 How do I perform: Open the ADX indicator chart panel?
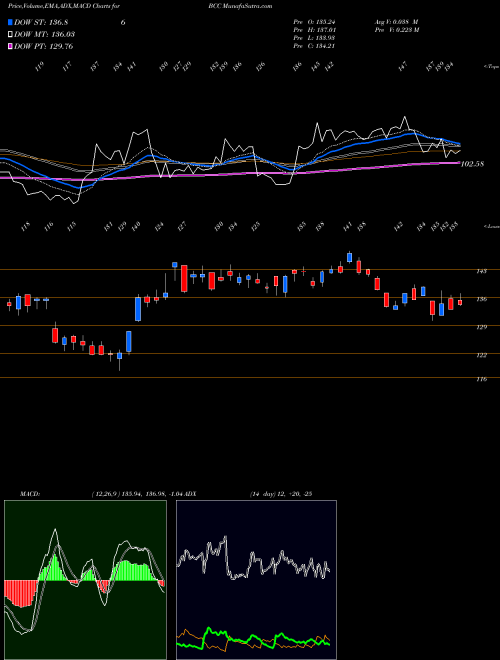click(x=256, y=580)
